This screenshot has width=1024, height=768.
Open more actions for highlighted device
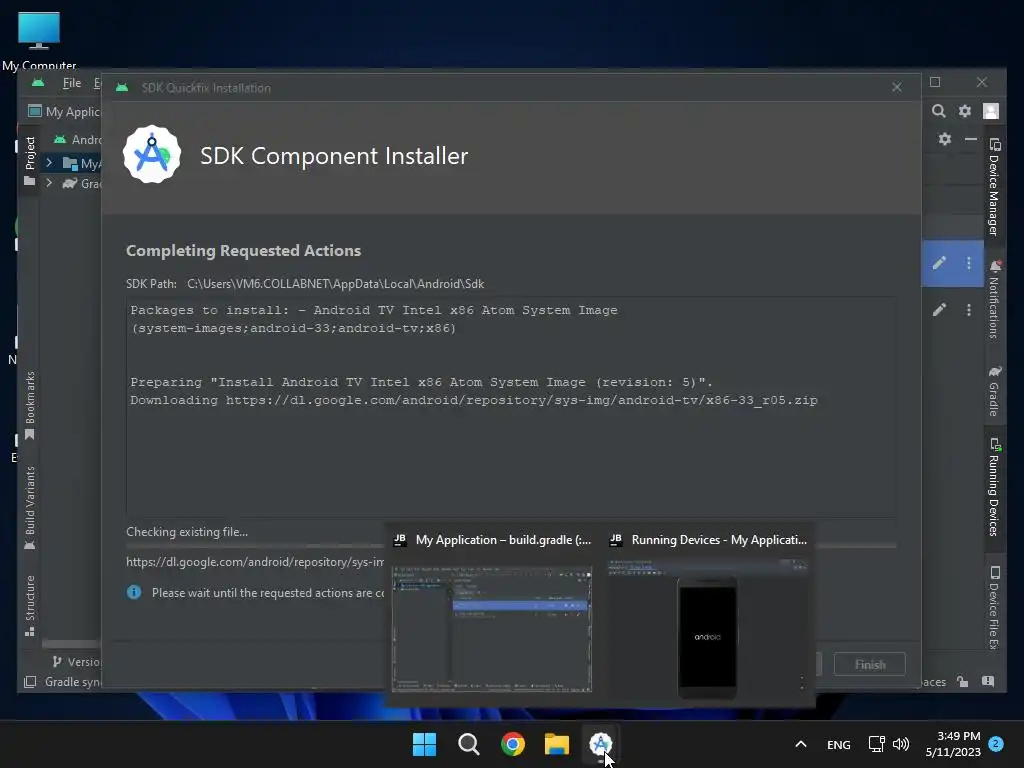pos(968,263)
